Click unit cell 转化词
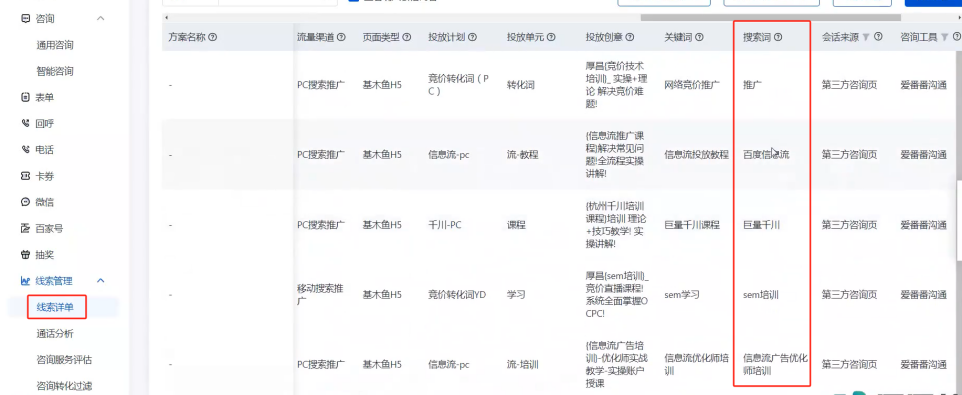This screenshot has width=962, height=395. tap(521, 85)
